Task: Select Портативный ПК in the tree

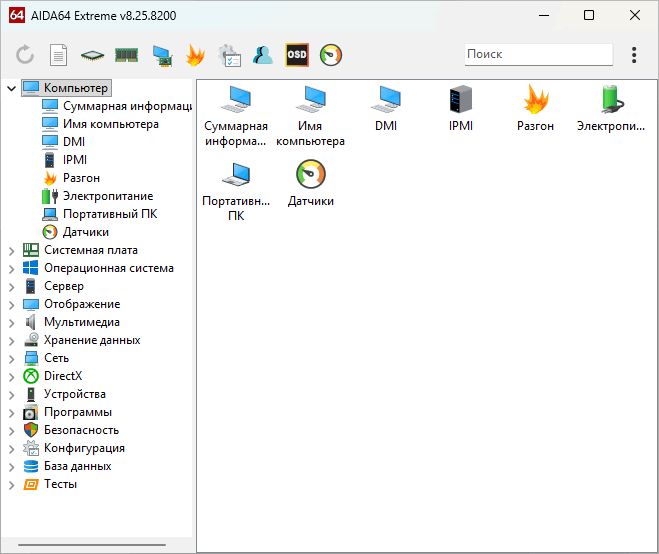Action: 109,214
